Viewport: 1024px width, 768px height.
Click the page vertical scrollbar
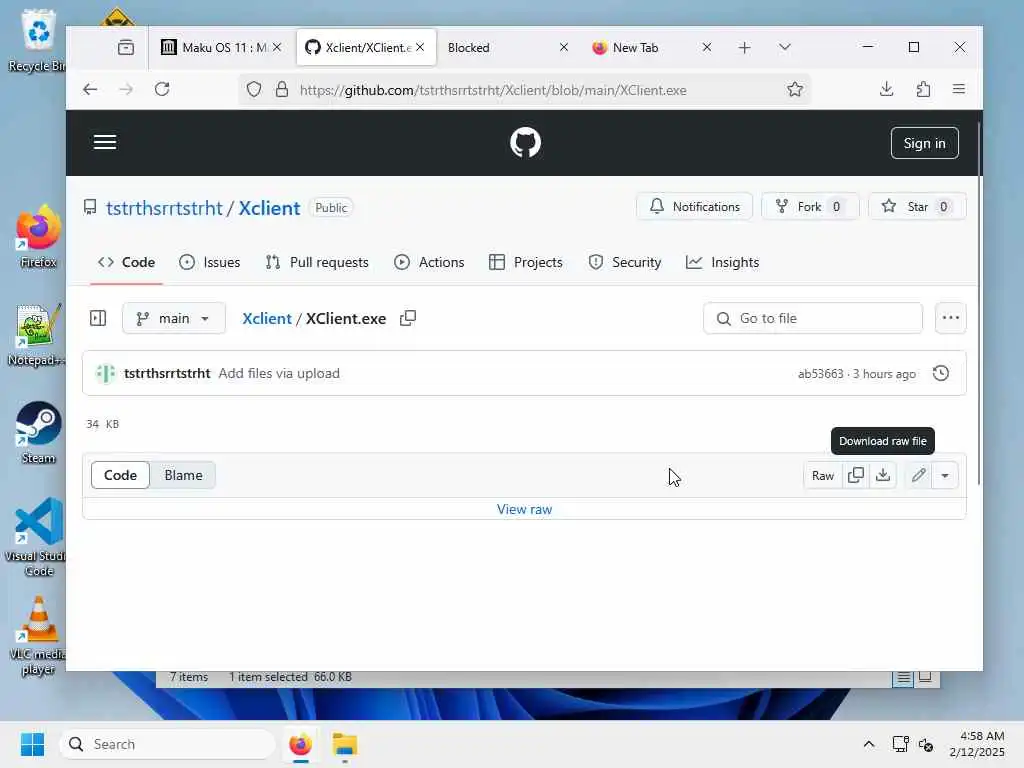click(979, 303)
